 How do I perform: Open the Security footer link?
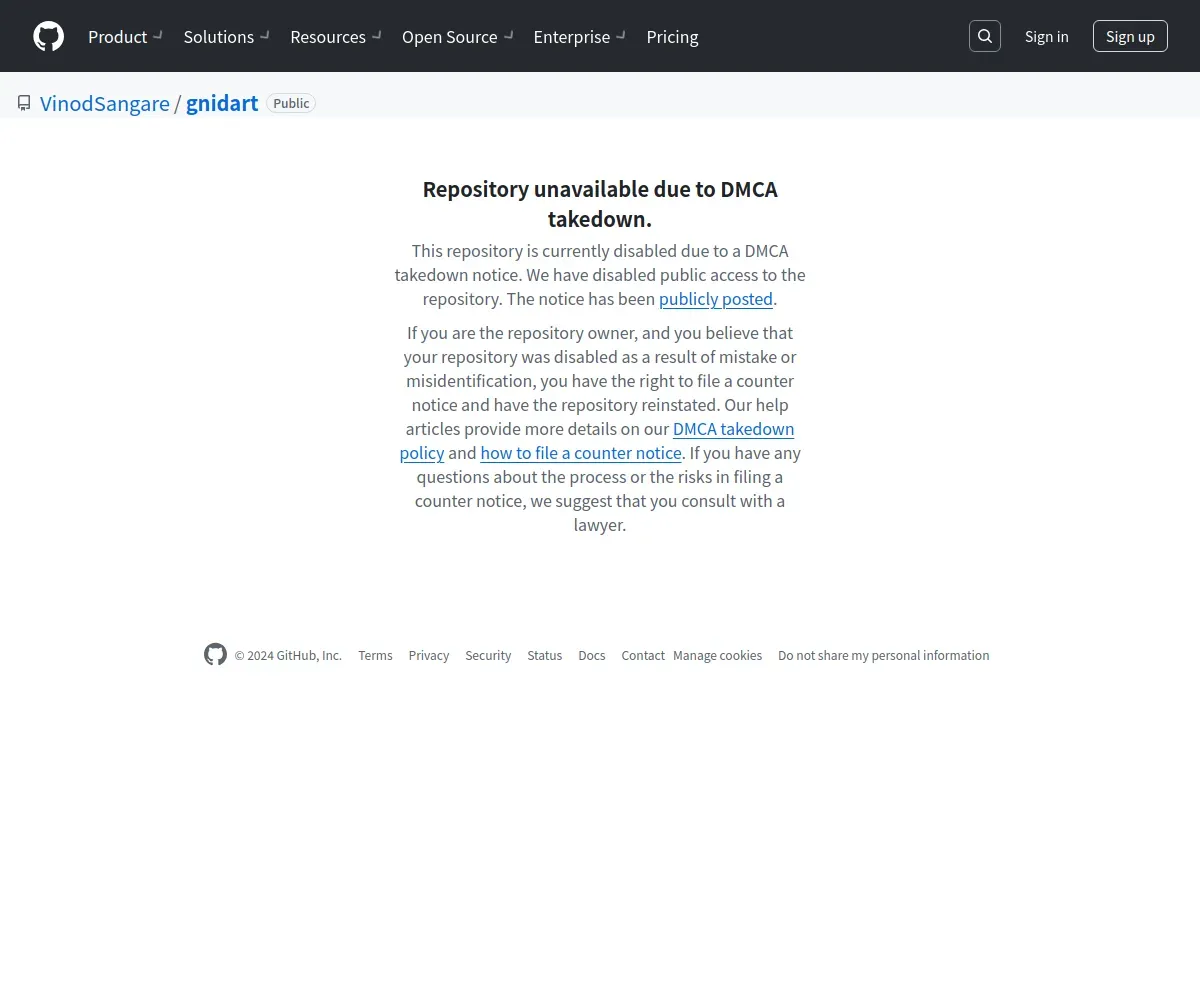[488, 656]
